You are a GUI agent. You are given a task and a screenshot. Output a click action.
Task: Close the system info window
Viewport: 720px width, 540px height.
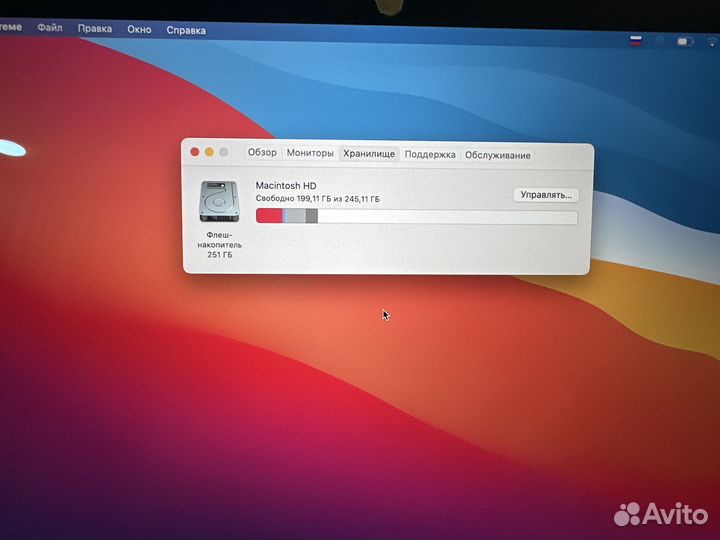point(195,152)
